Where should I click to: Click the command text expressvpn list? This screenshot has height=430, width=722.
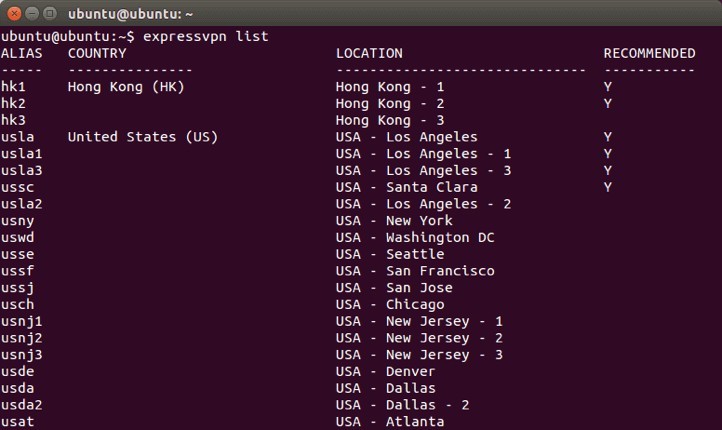[206, 36]
